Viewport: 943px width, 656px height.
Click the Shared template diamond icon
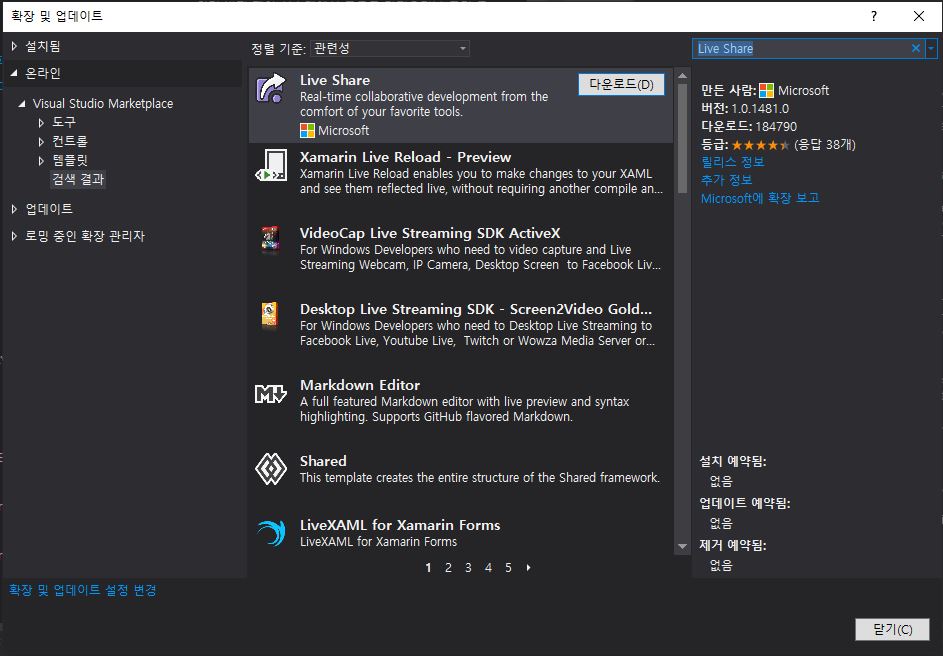(271, 469)
